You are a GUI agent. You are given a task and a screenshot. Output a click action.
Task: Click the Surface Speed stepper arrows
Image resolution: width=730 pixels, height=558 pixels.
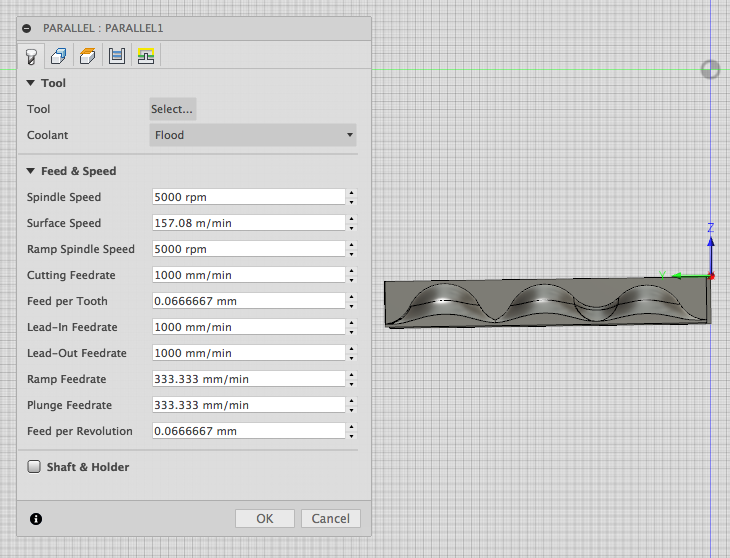click(351, 223)
